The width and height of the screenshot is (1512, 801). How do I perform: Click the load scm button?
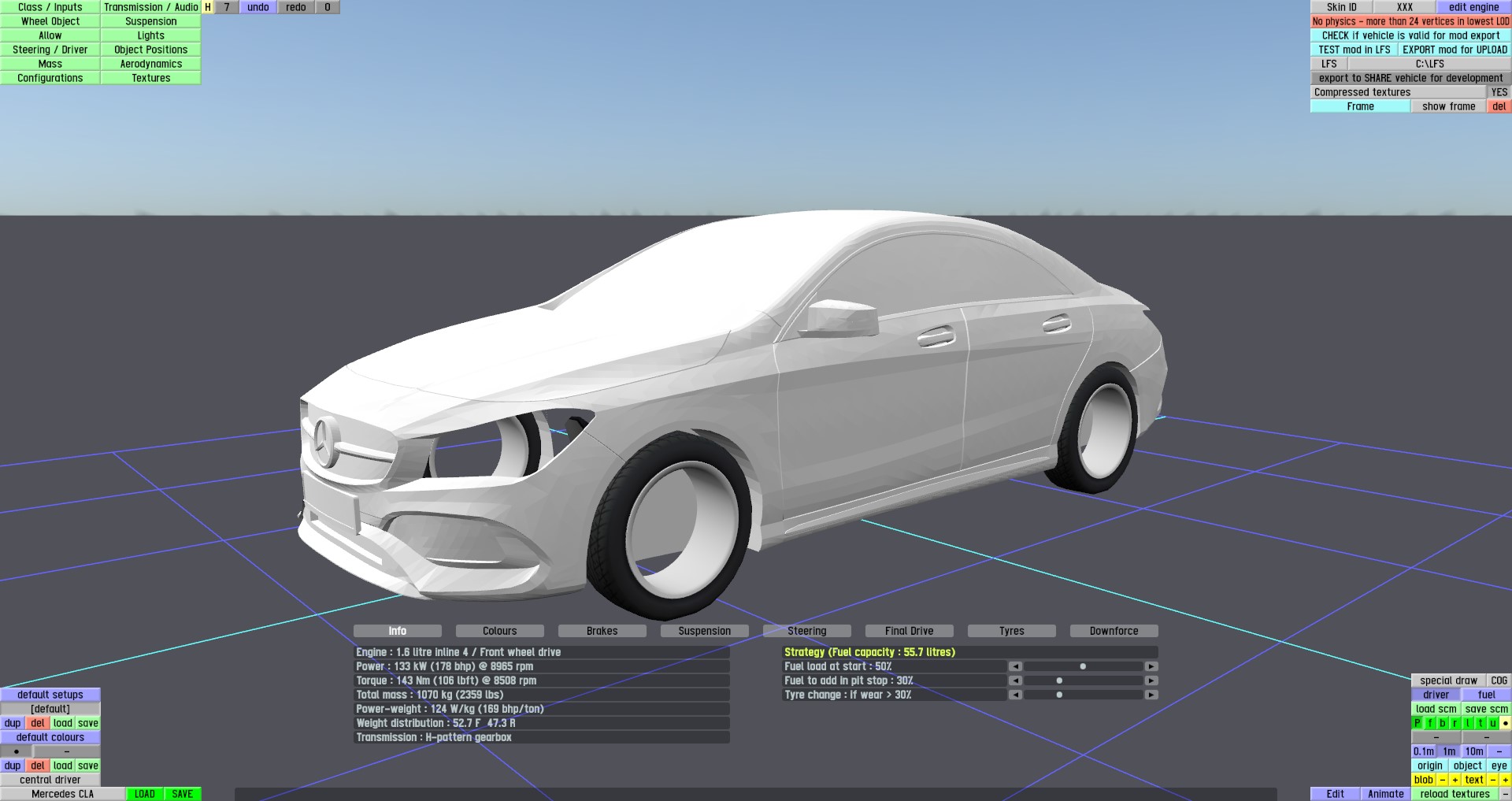pyautogui.click(x=1436, y=709)
